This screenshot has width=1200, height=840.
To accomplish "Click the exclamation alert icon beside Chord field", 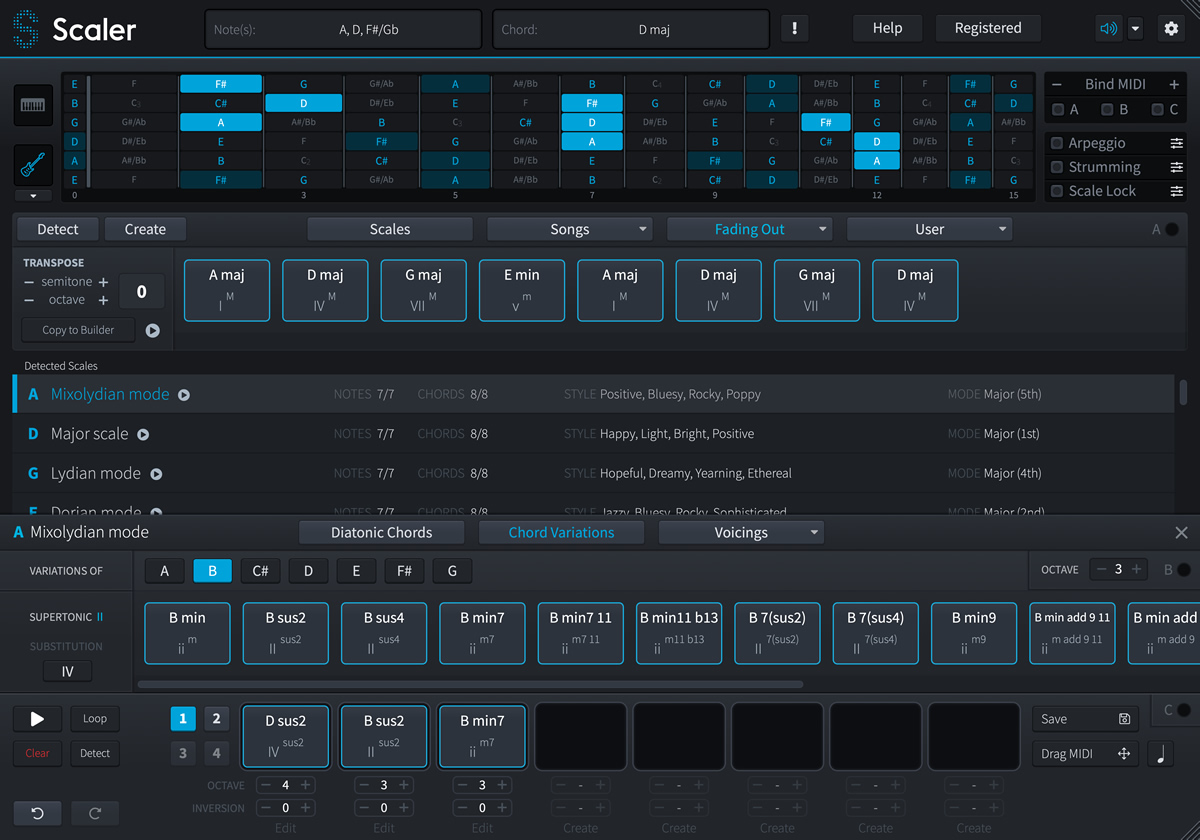I will [794, 28].
